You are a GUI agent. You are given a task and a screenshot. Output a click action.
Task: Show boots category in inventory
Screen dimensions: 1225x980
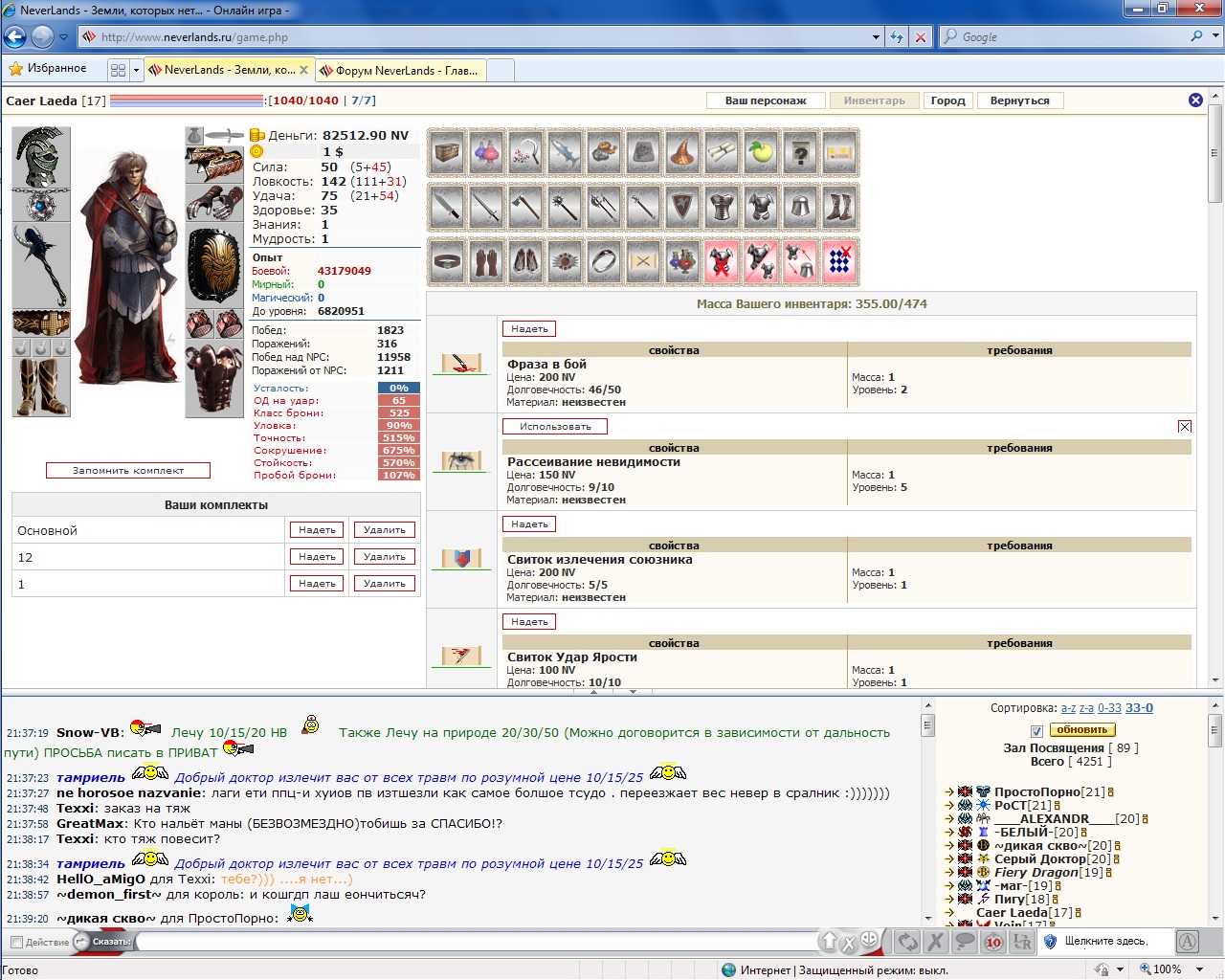point(839,207)
